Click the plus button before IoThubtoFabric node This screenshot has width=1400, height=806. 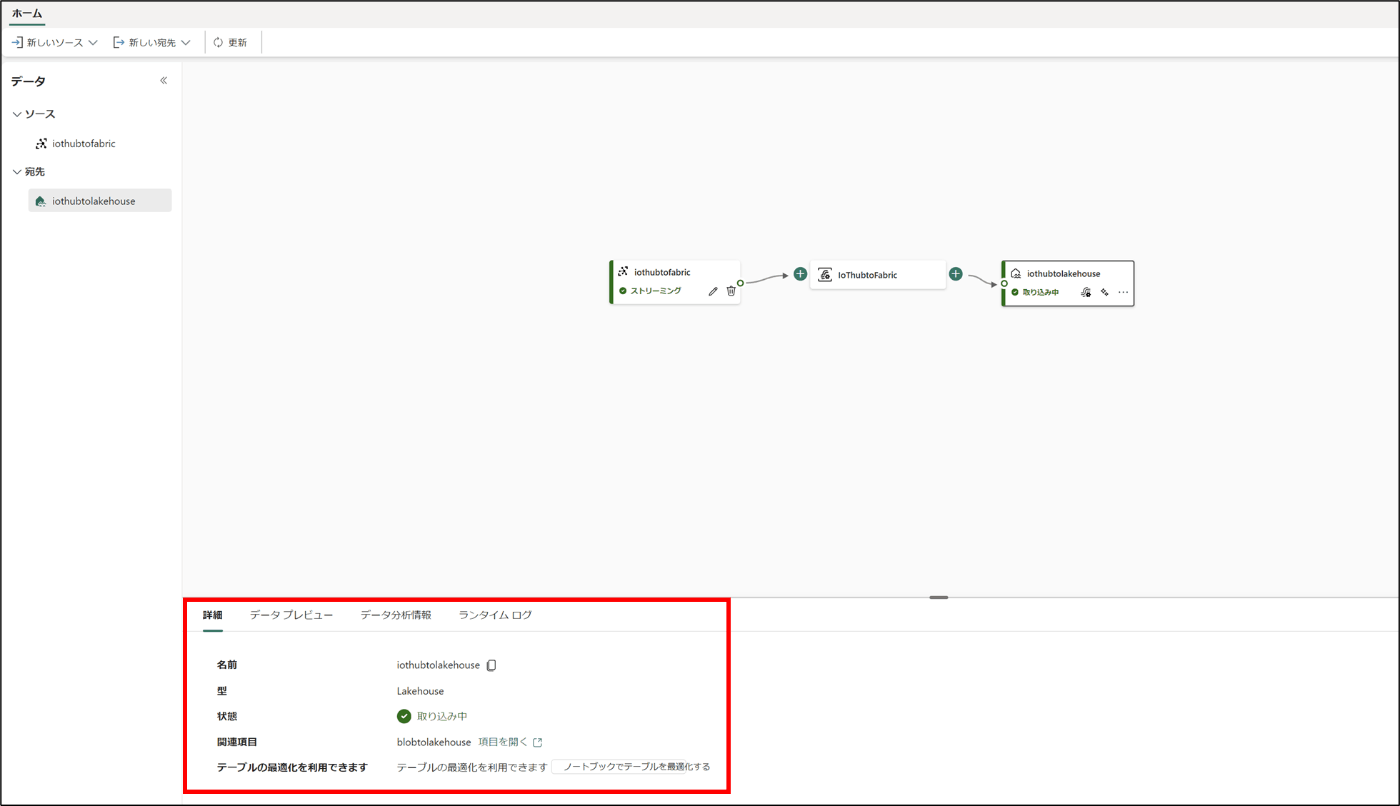pos(800,274)
